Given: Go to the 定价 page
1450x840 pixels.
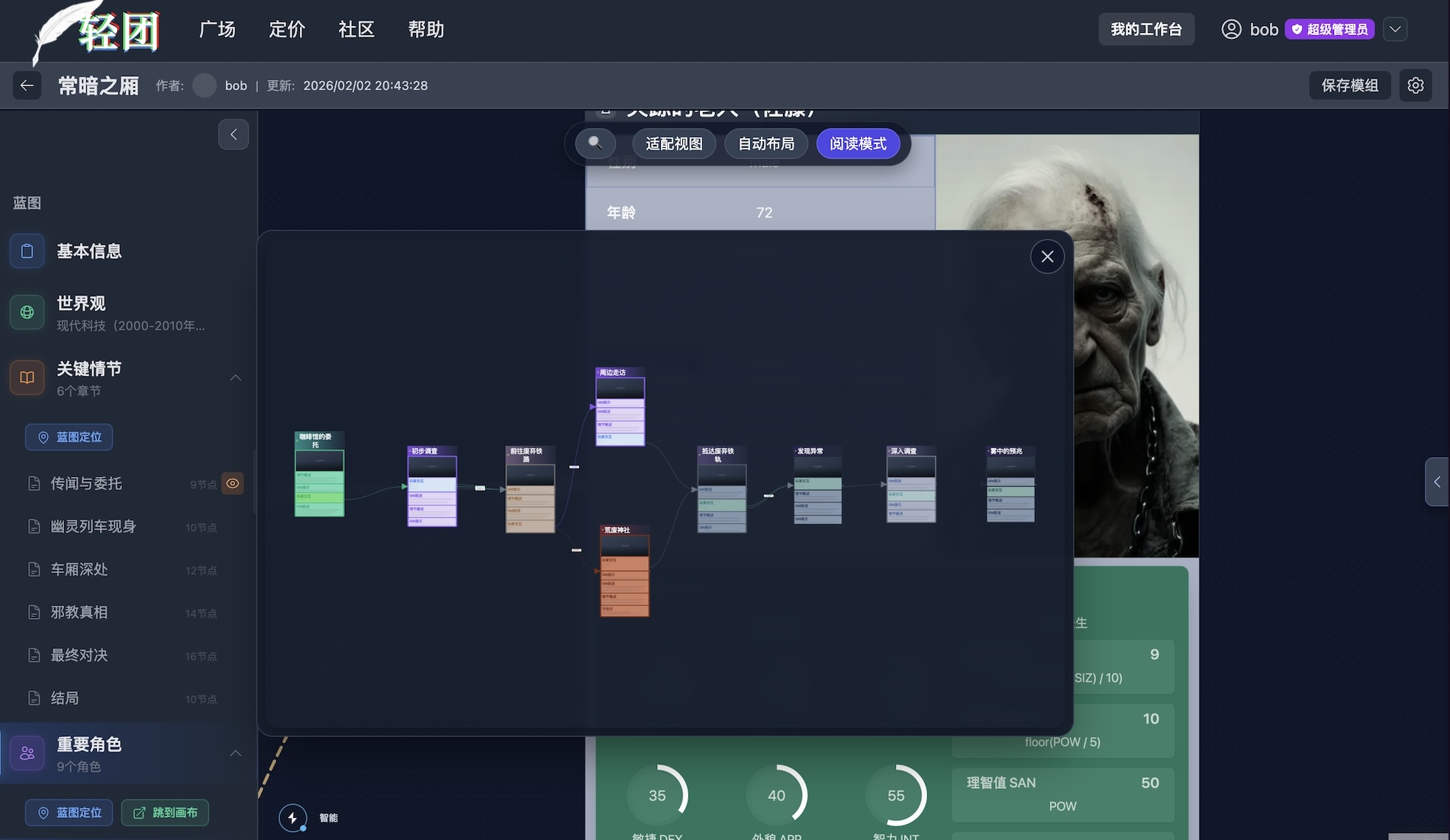Looking at the screenshot, I should coord(287,29).
